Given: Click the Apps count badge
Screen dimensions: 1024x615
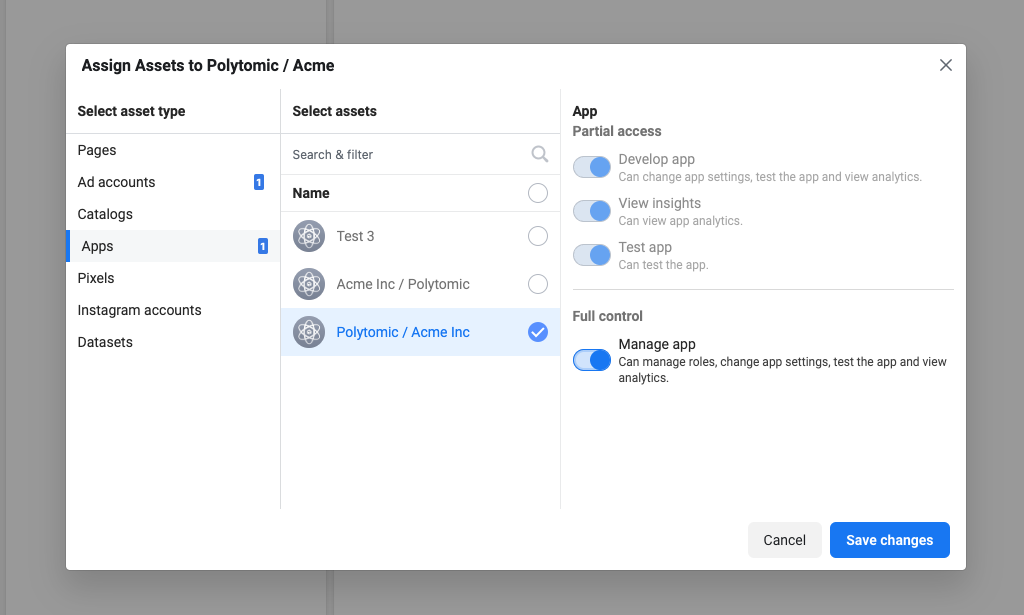Looking at the screenshot, I should point(263,246).
